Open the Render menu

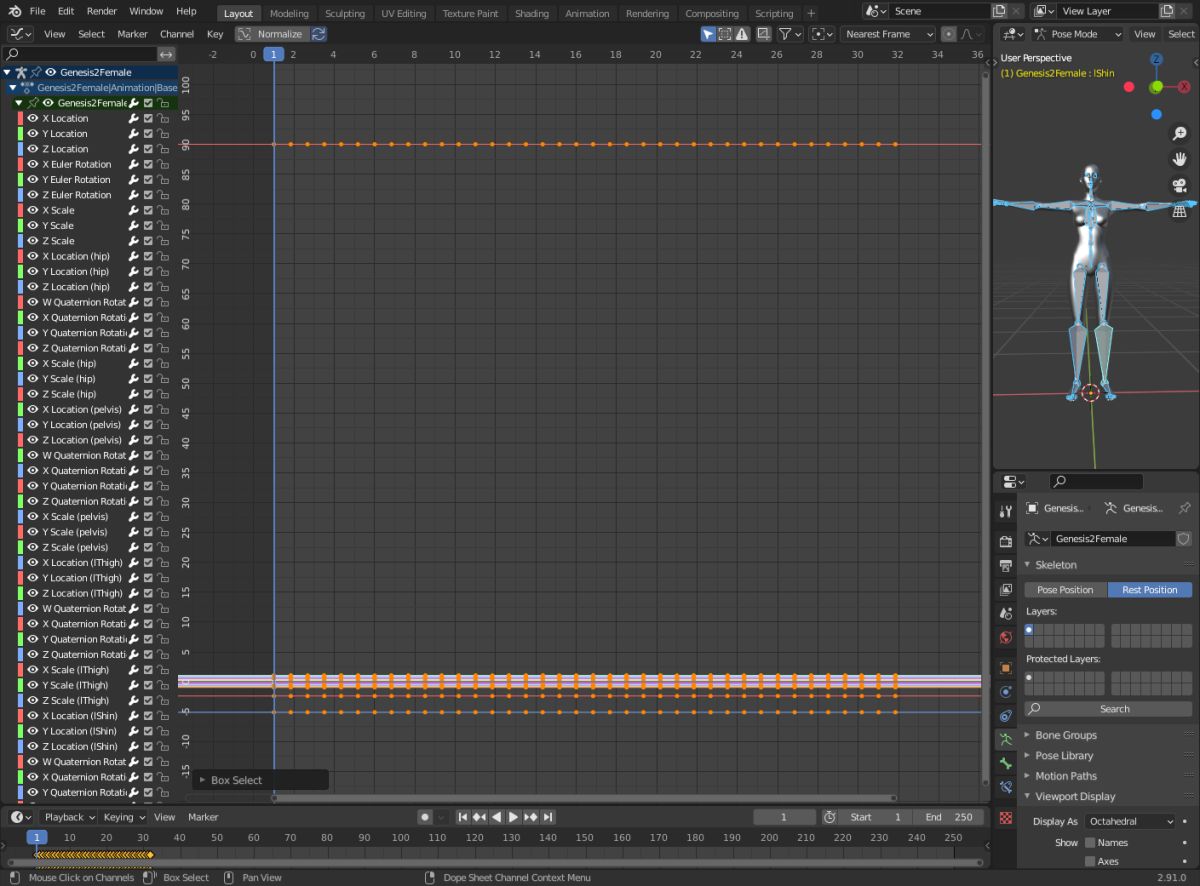(x=101, y=11)
